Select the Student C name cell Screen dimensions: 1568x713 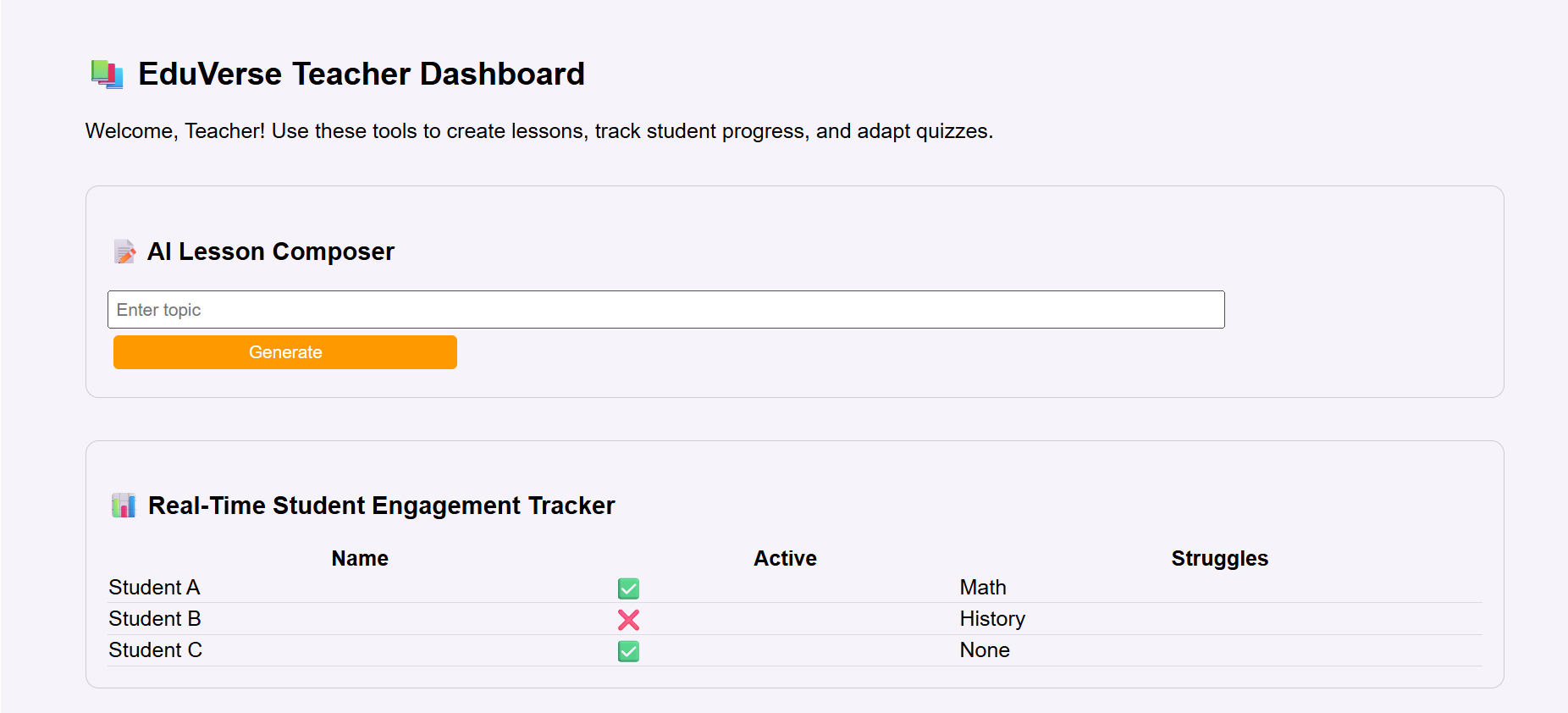(x=156, y=650)
